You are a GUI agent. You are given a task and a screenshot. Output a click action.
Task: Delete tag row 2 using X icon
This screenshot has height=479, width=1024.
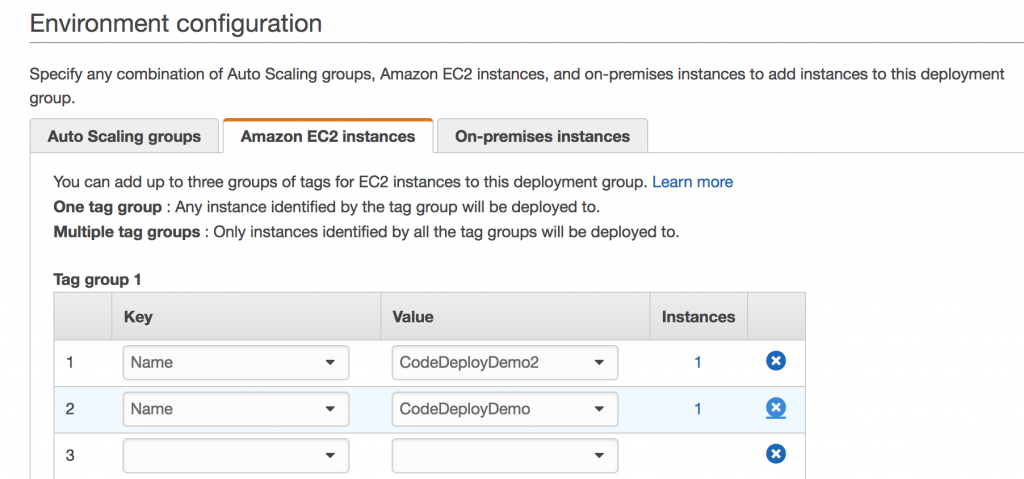pyautogui.click(x=775, y=408)
